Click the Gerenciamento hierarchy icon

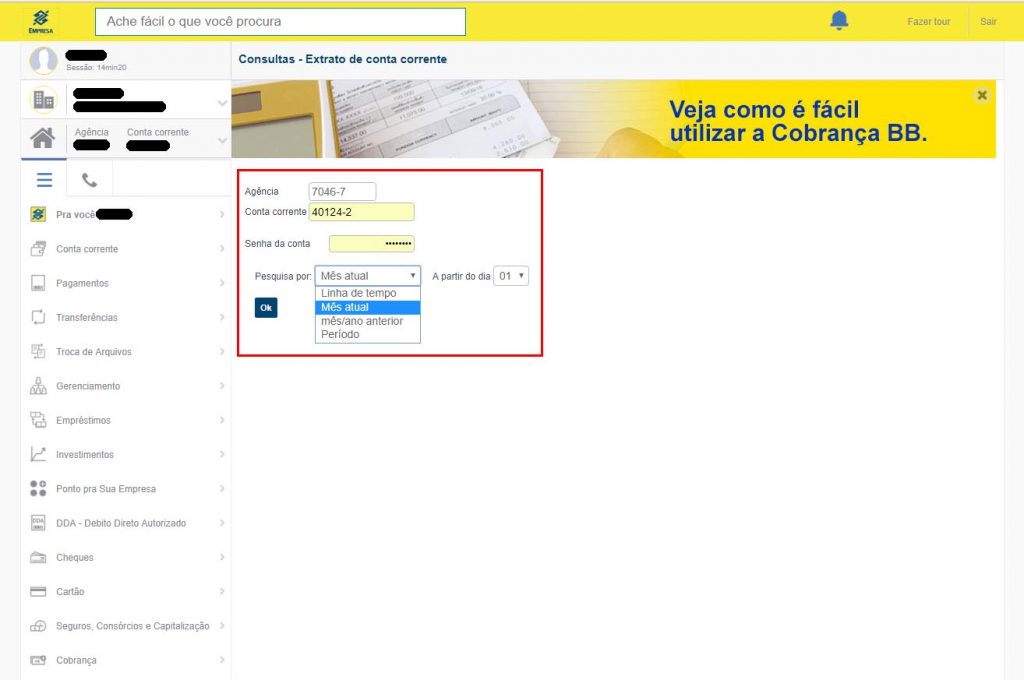[x=38, y=386]
